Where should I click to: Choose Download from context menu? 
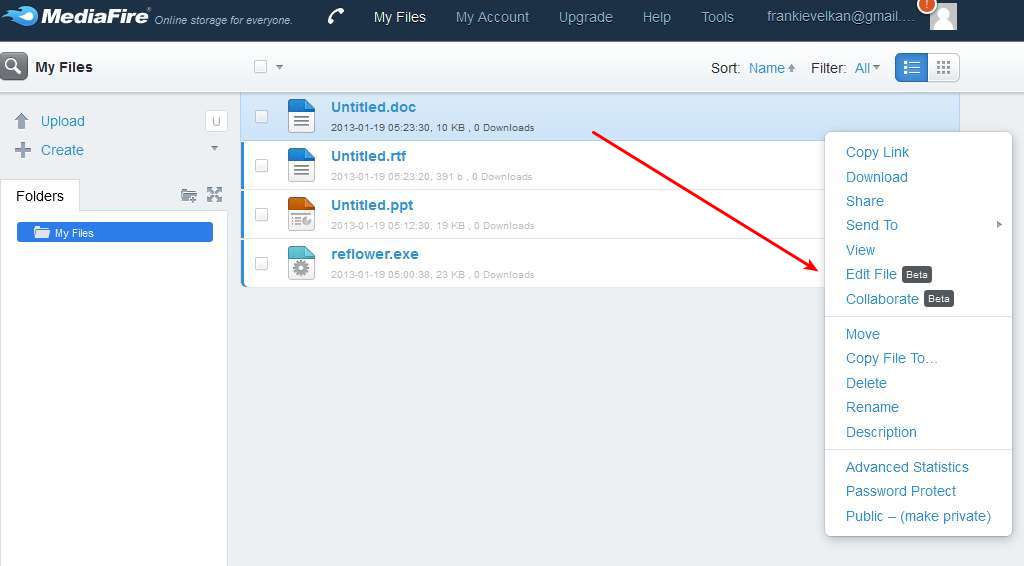(x=876, y=177)
